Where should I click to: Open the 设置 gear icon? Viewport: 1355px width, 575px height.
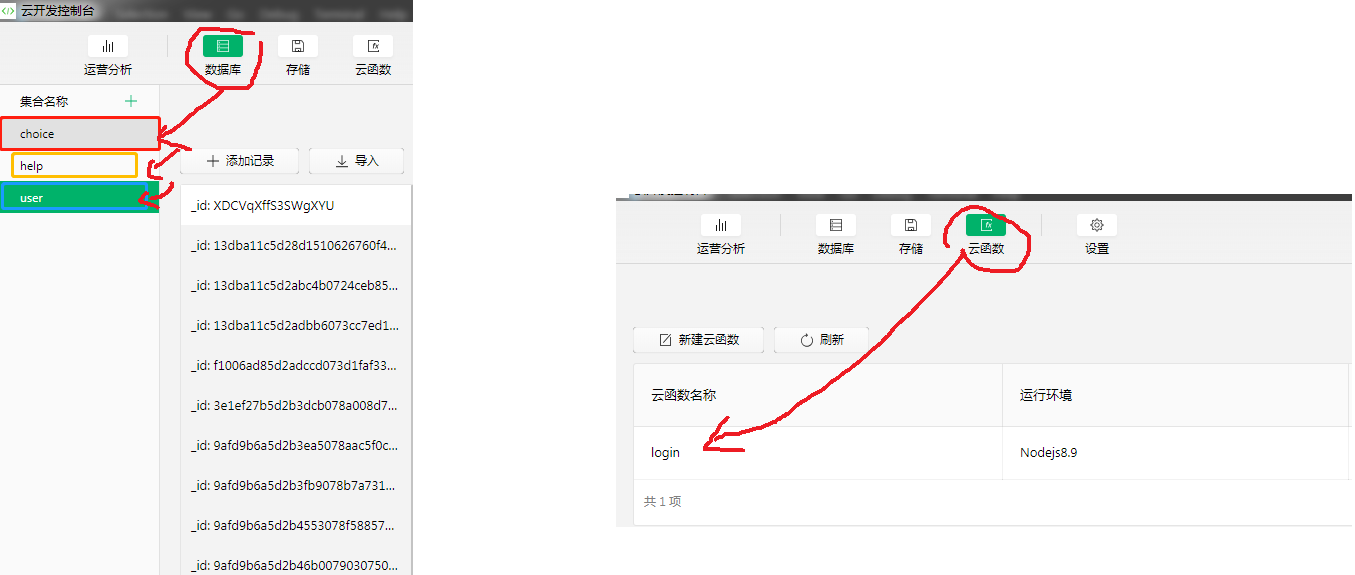click(1096, 226)
